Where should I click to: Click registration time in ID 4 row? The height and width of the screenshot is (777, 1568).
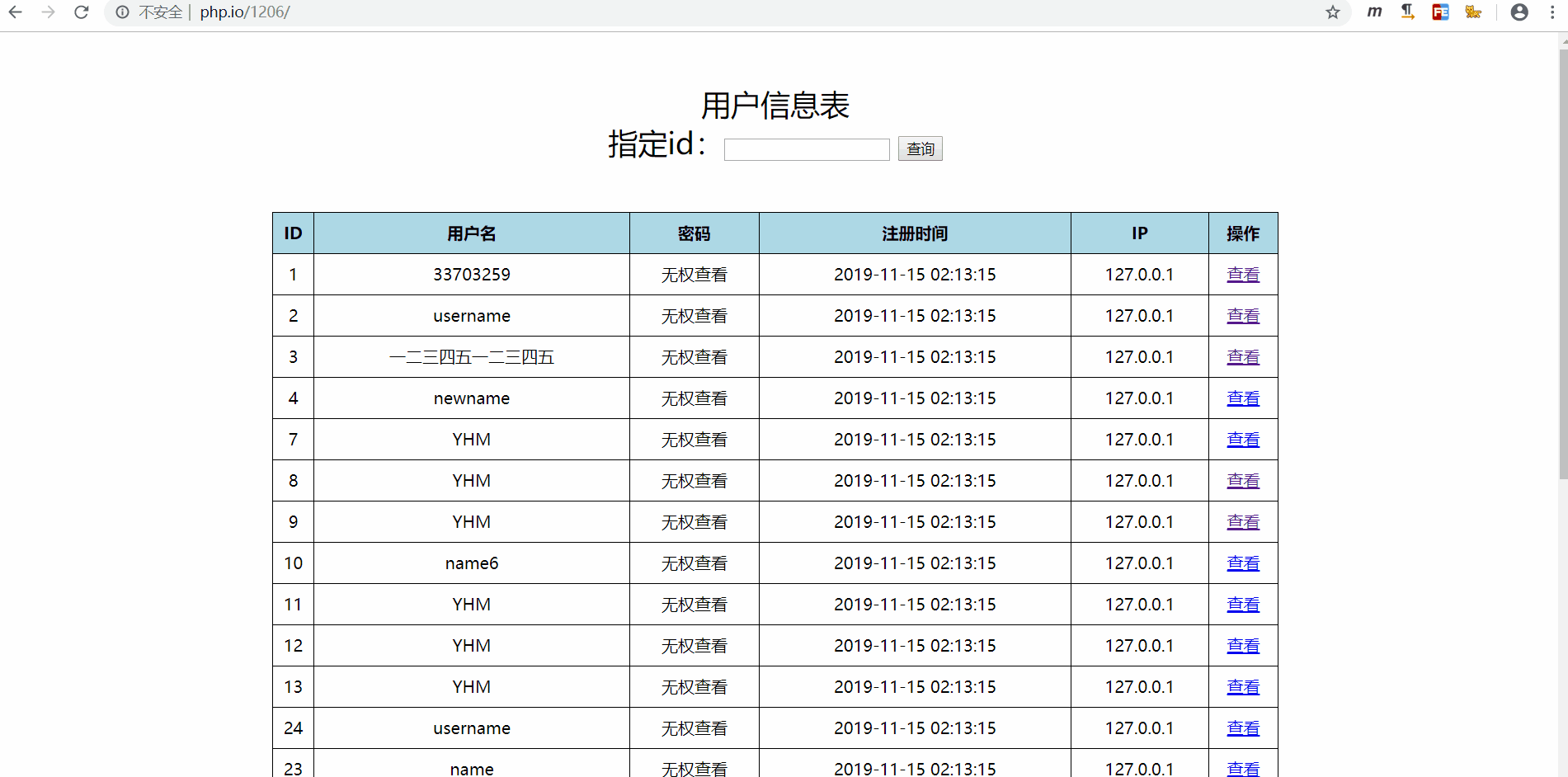(915, 398)
